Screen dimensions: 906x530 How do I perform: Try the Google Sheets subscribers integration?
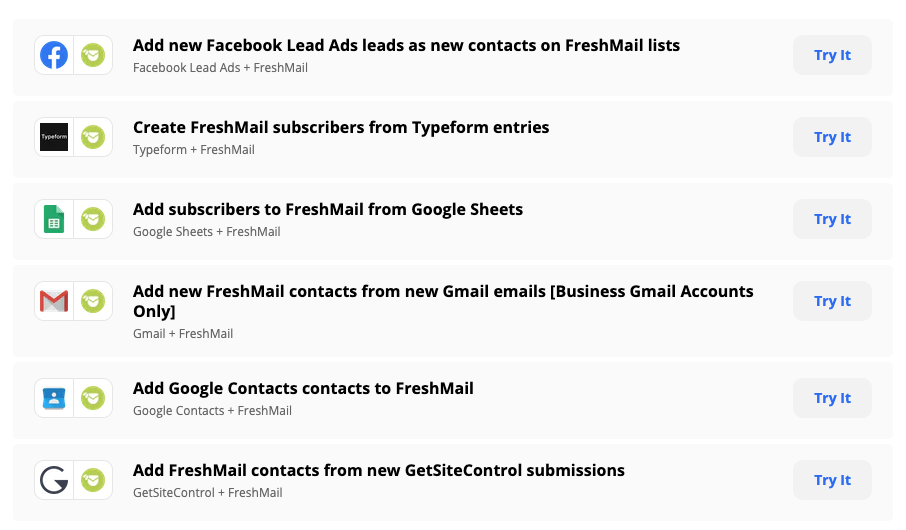tap(832, 219)
